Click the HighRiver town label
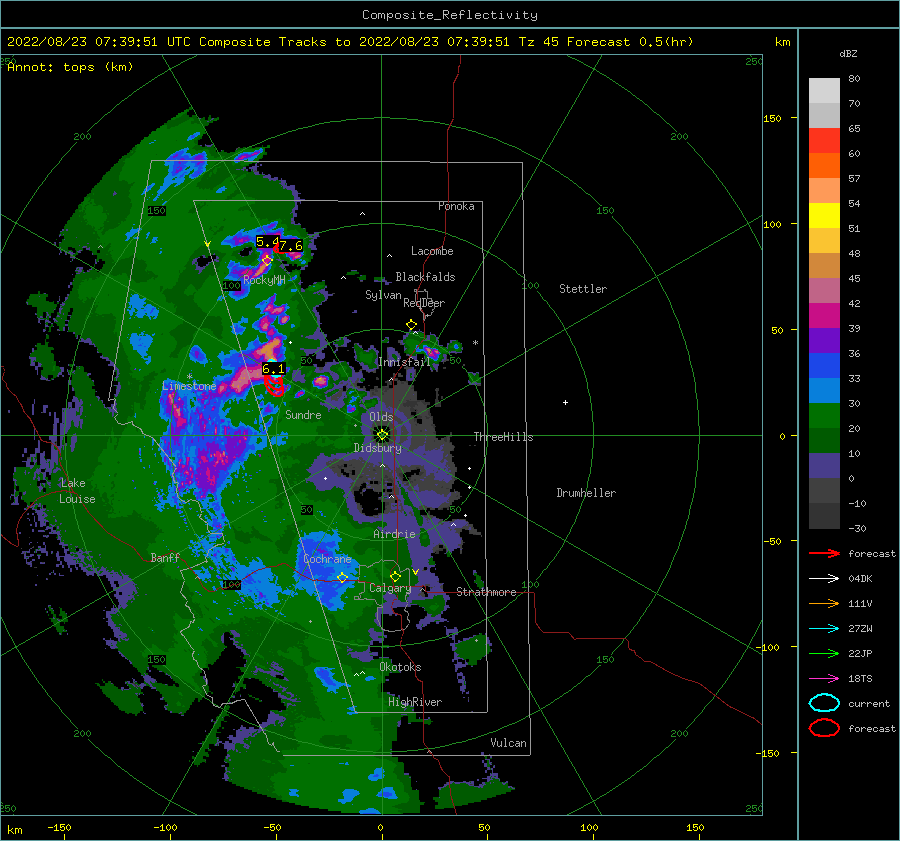900x841 pixels. (x=415, y=703)
